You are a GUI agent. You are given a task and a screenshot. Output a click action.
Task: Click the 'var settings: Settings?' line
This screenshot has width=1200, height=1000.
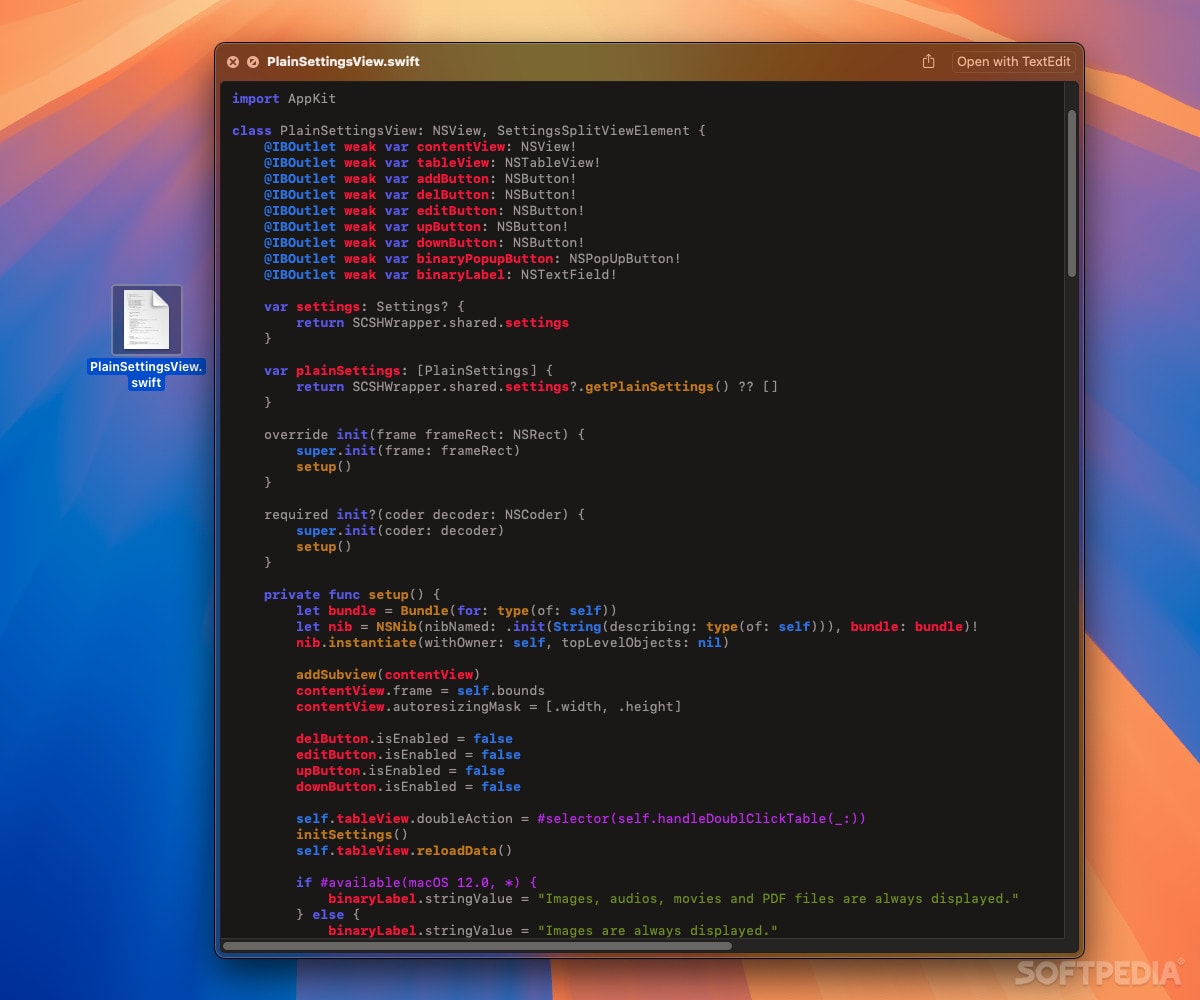(x=364, y=307)
